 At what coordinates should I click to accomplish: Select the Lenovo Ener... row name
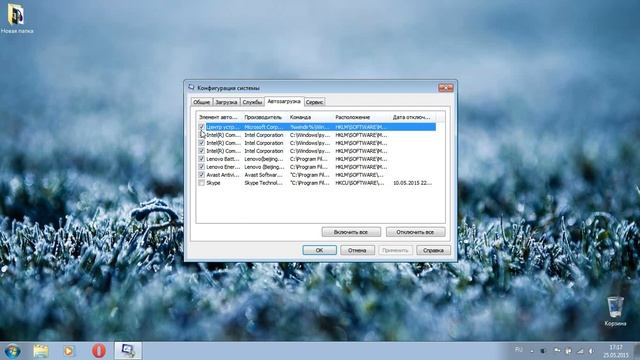tap(223, 167)
